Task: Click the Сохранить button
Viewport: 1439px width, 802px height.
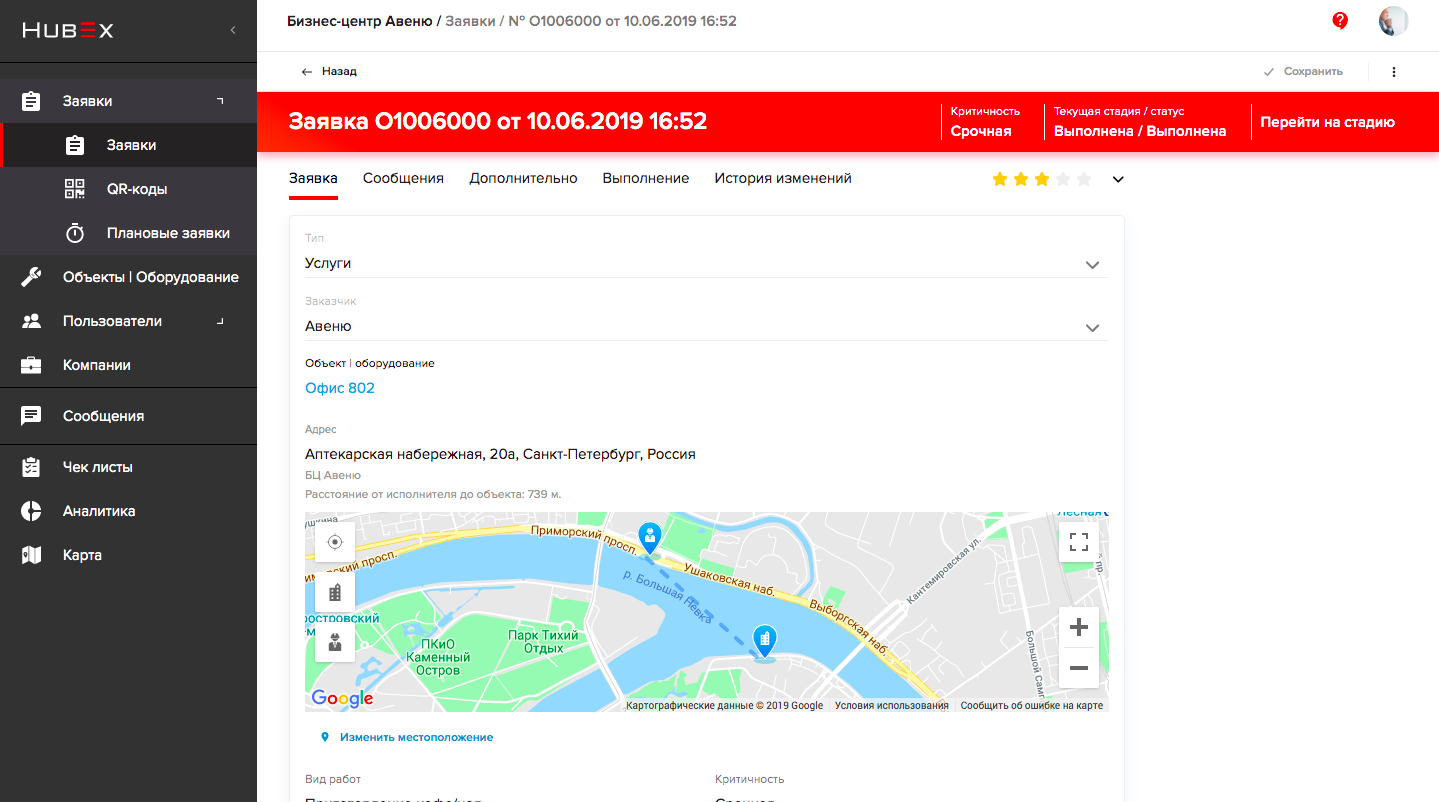Action: 1303,72
